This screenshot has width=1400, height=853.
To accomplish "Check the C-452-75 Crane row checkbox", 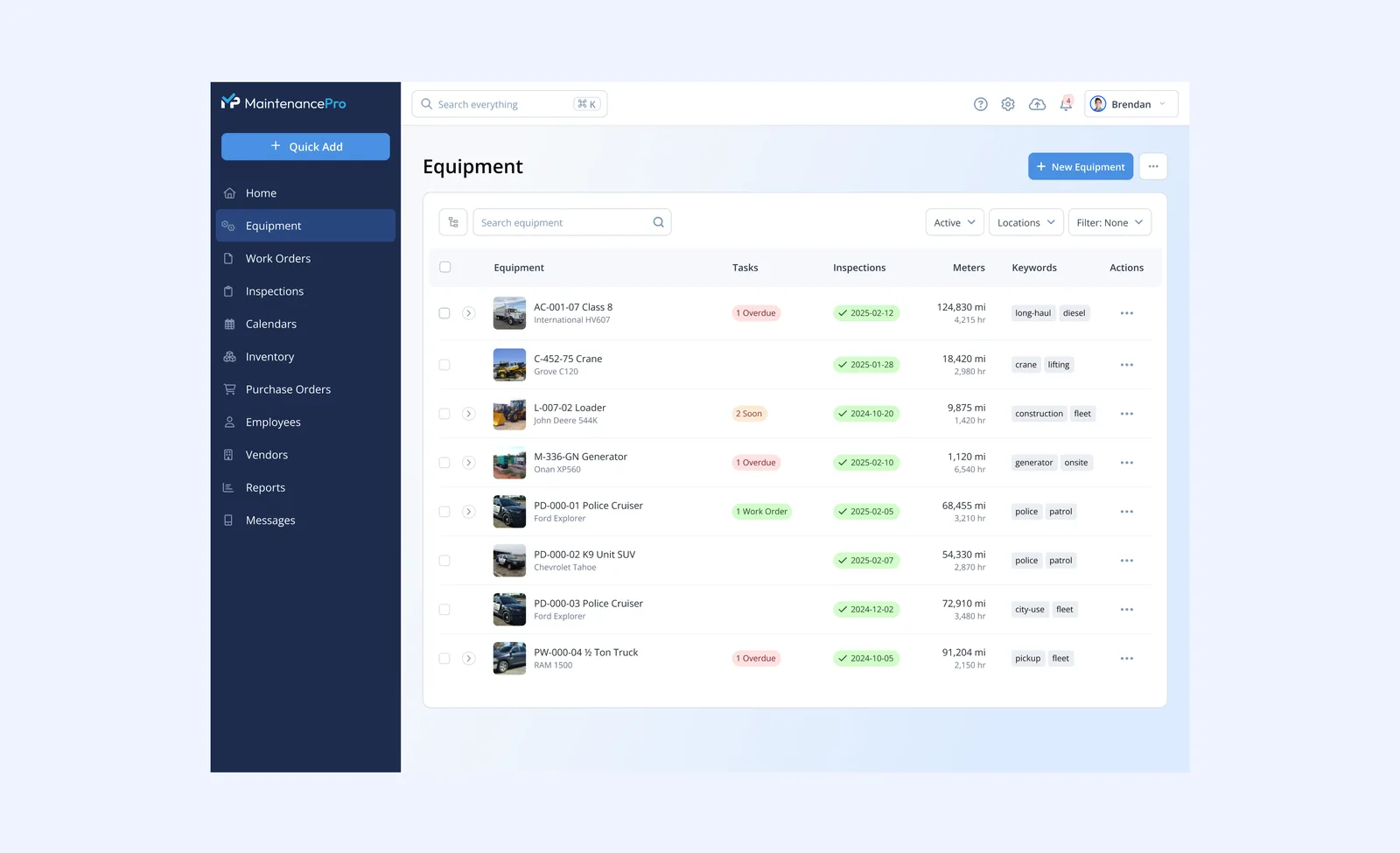I will tap(444, 365).
